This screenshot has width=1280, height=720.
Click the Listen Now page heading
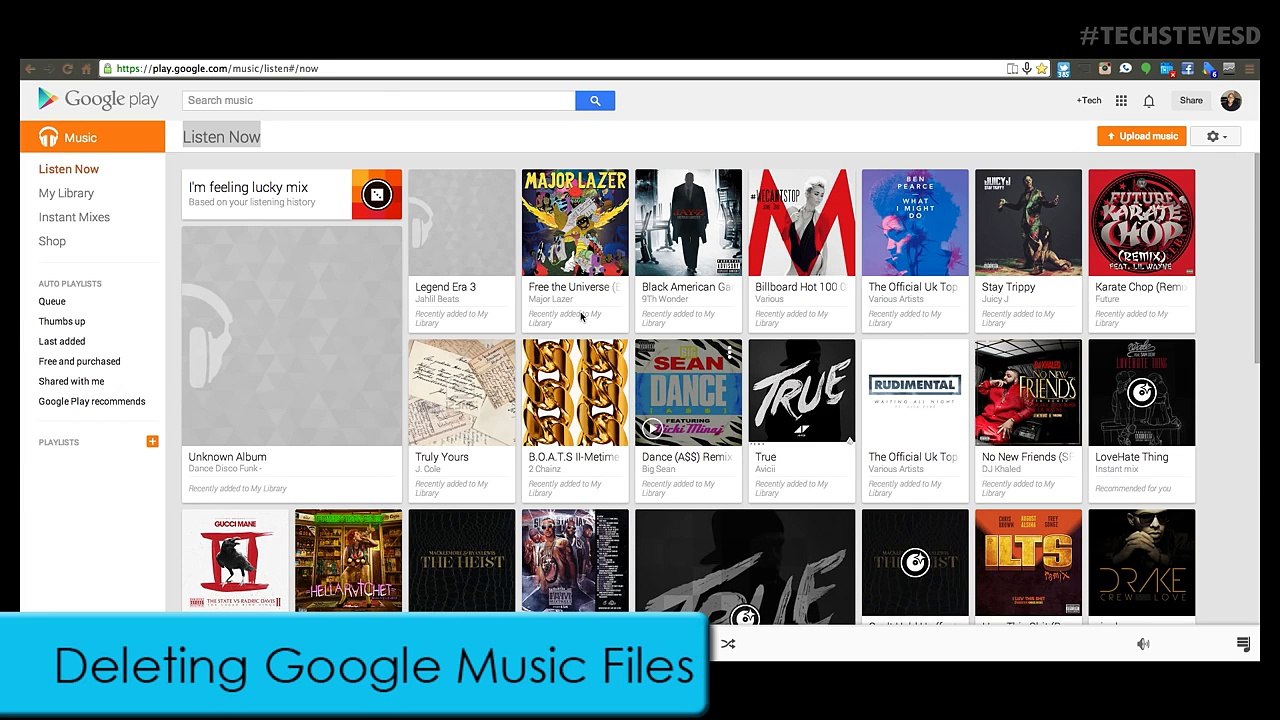pyautogui.click(x=222, y=137)
